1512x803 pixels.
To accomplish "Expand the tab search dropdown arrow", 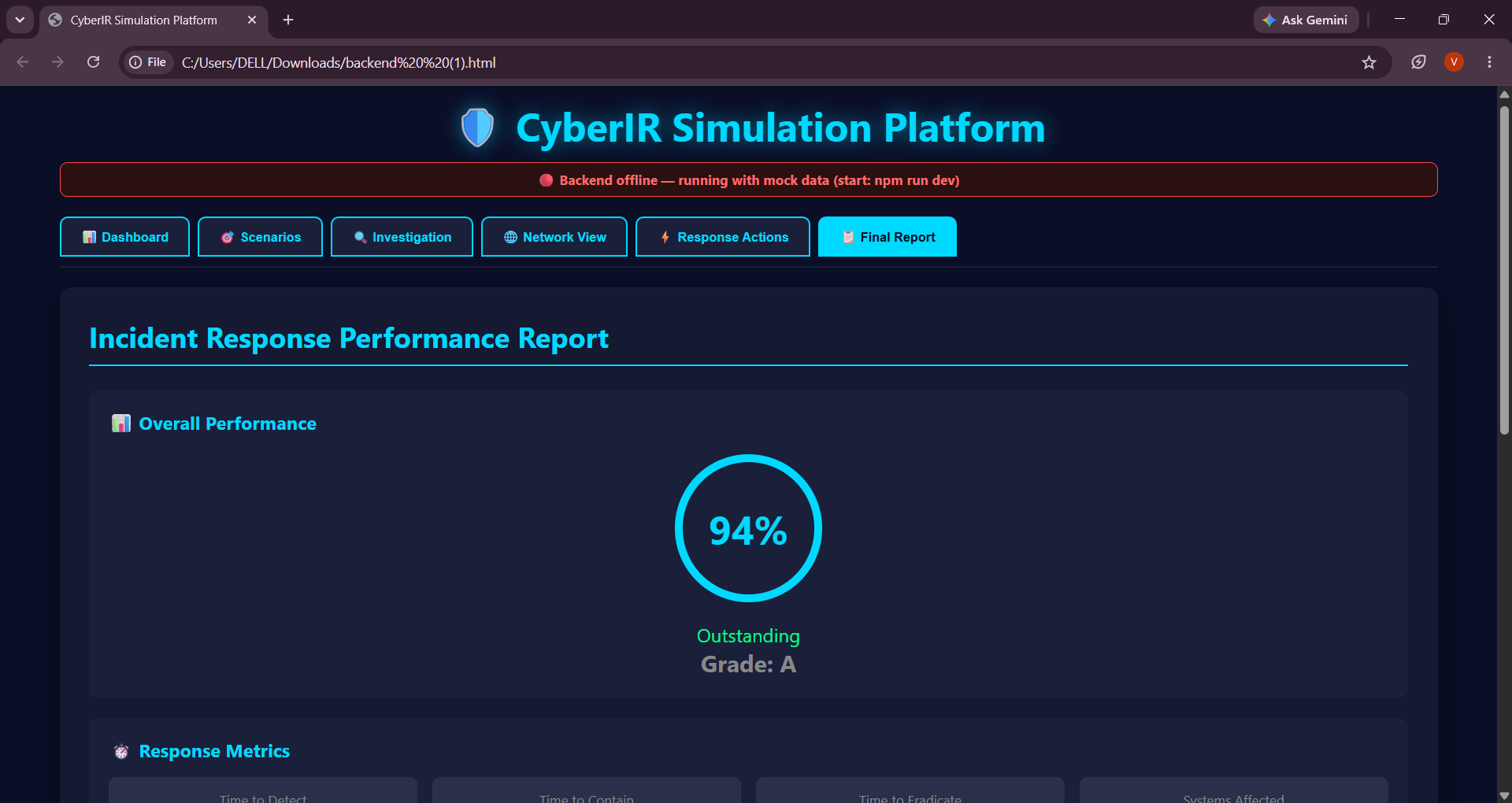I will point(20,20).
